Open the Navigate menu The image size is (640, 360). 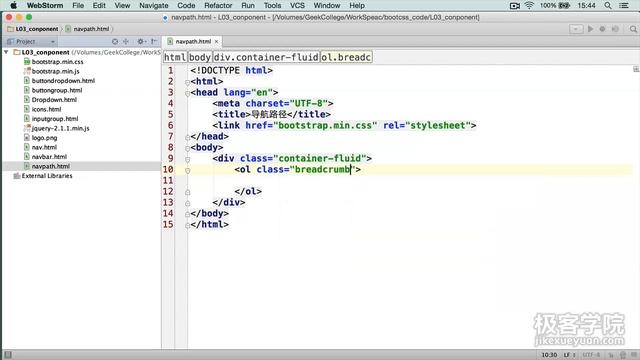pos(153,6)
